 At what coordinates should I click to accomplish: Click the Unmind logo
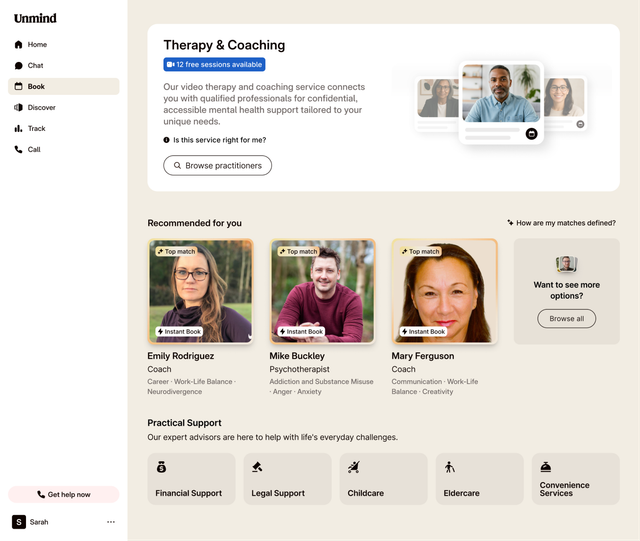[x=35, y=18]
